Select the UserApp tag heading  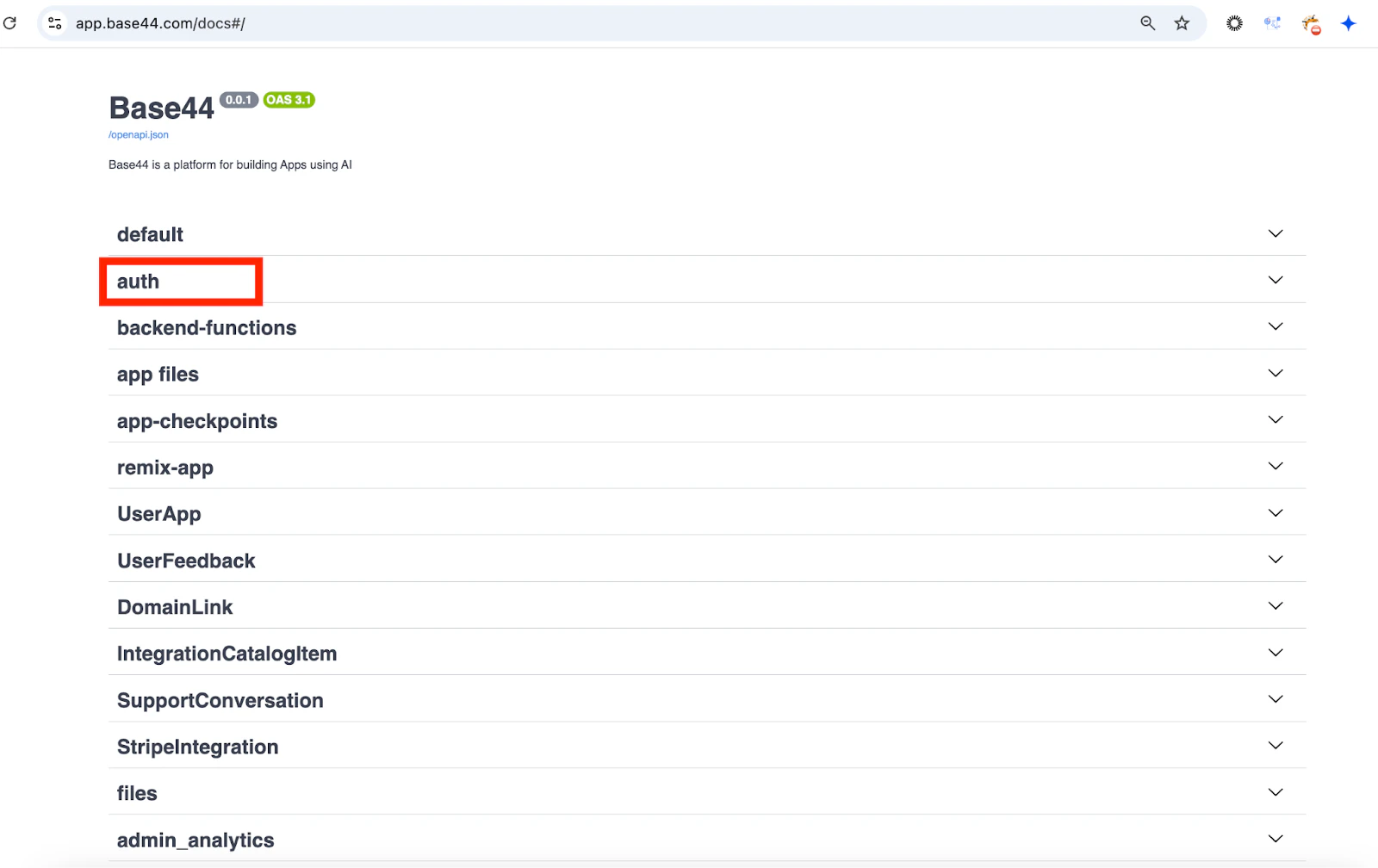[159, 514]
